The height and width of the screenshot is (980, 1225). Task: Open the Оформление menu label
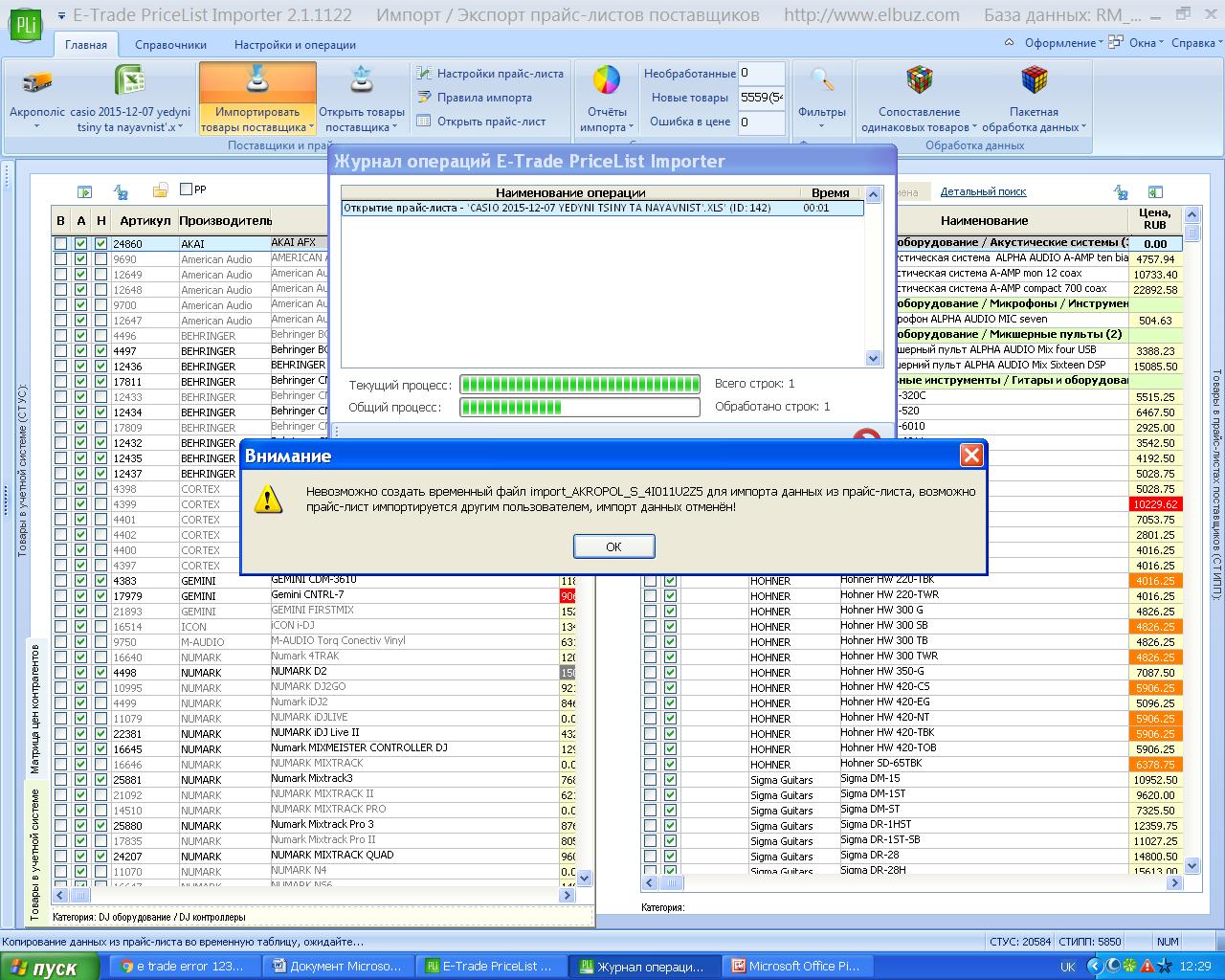click(x=1059, y=43)
